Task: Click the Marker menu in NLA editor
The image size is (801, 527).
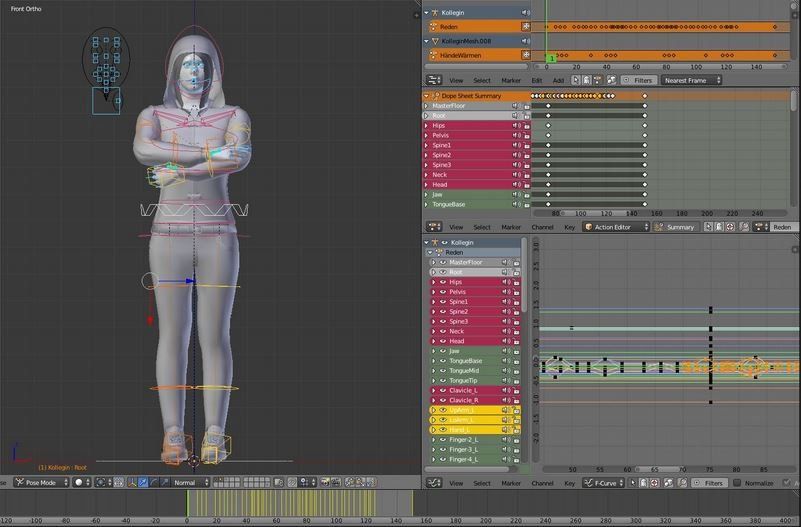Action: (510, 80)
